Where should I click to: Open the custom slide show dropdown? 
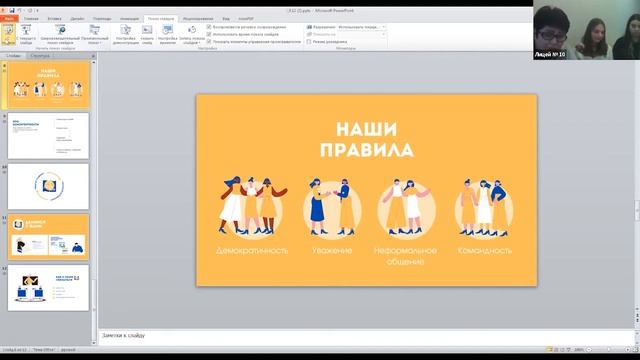click(x=95, y=34)
